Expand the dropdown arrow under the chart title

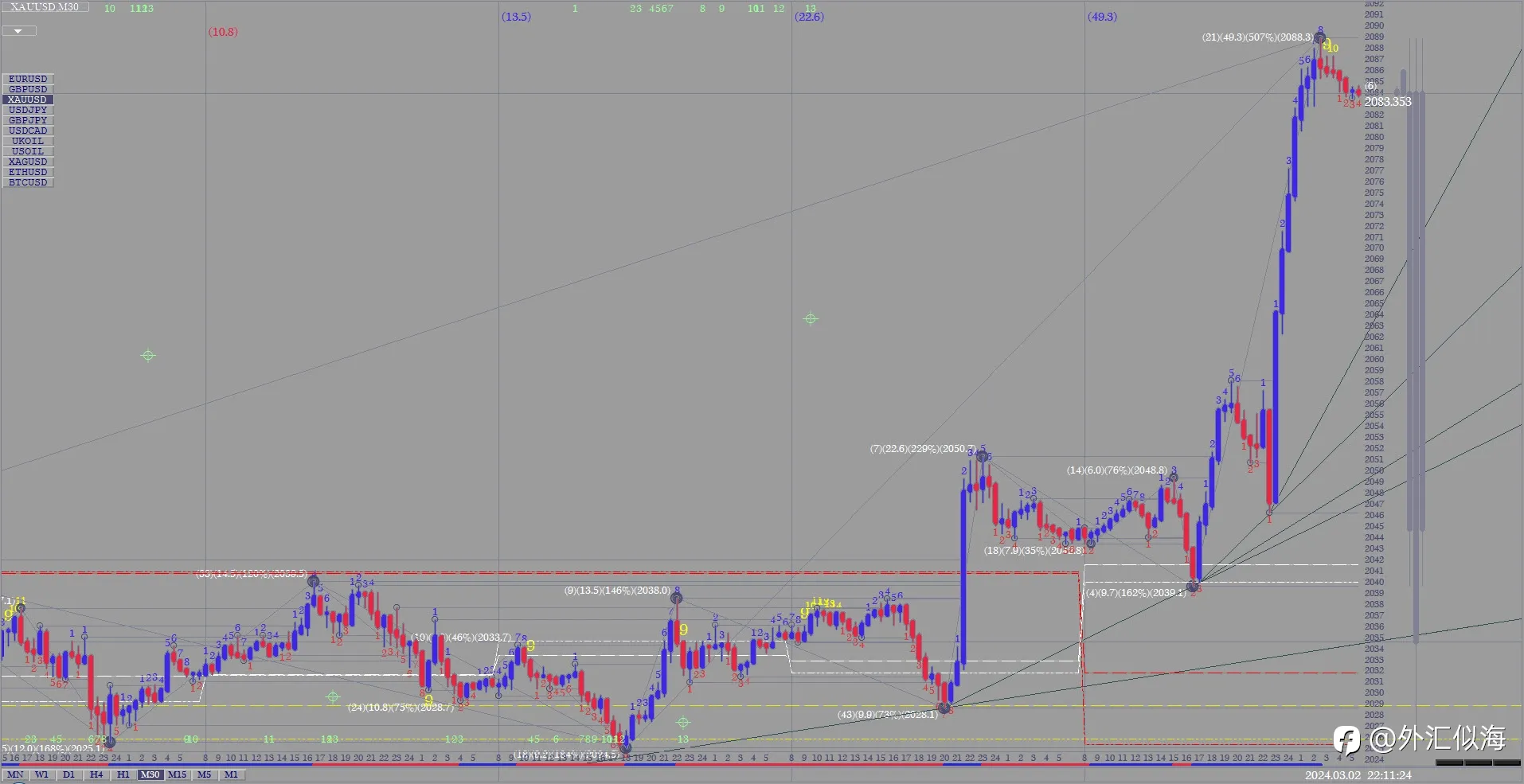pos(18,31)
